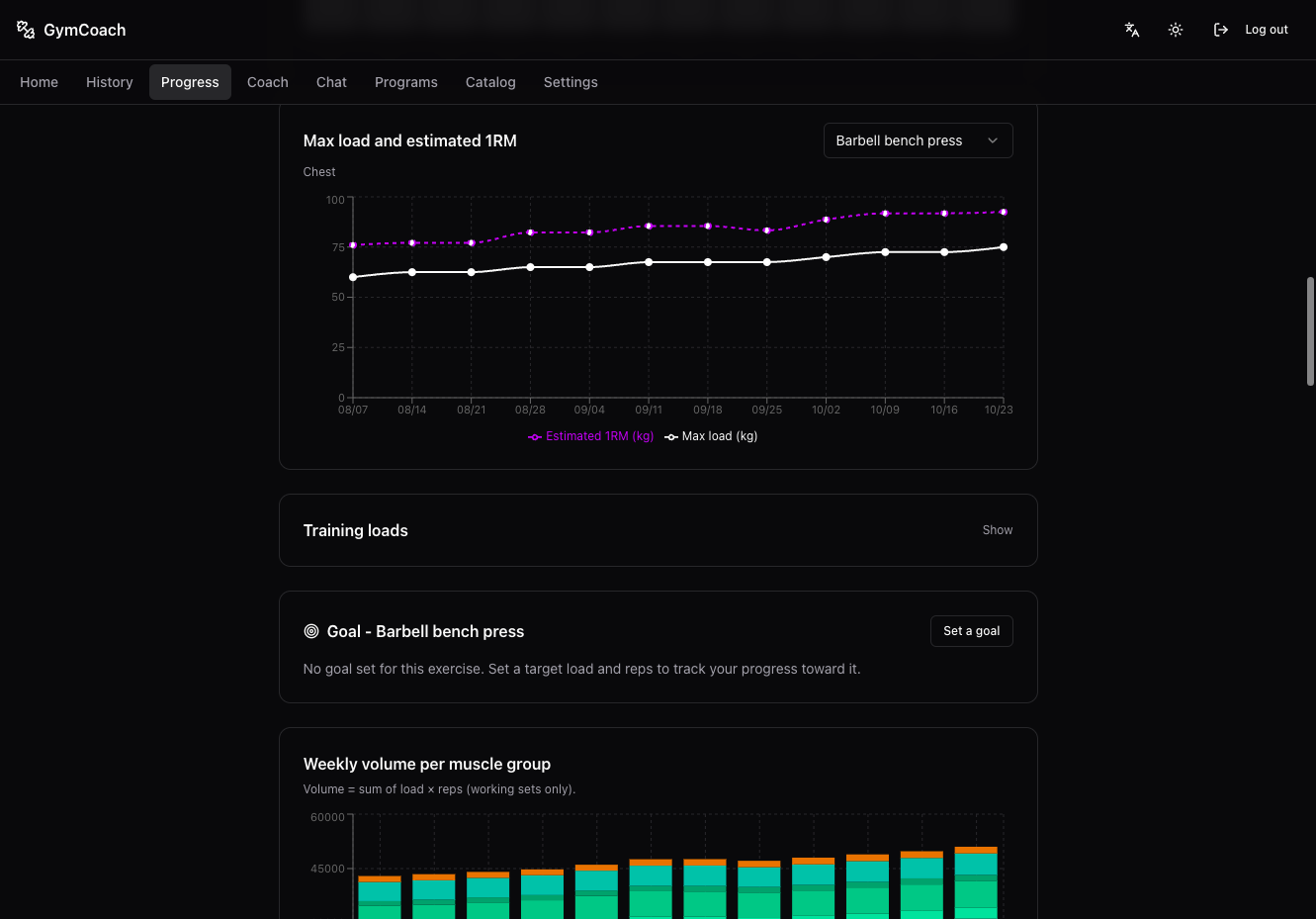Viewport: 1316px width, 919px height.
Task: Open the Catalog tab
Action: coord(490,82)
